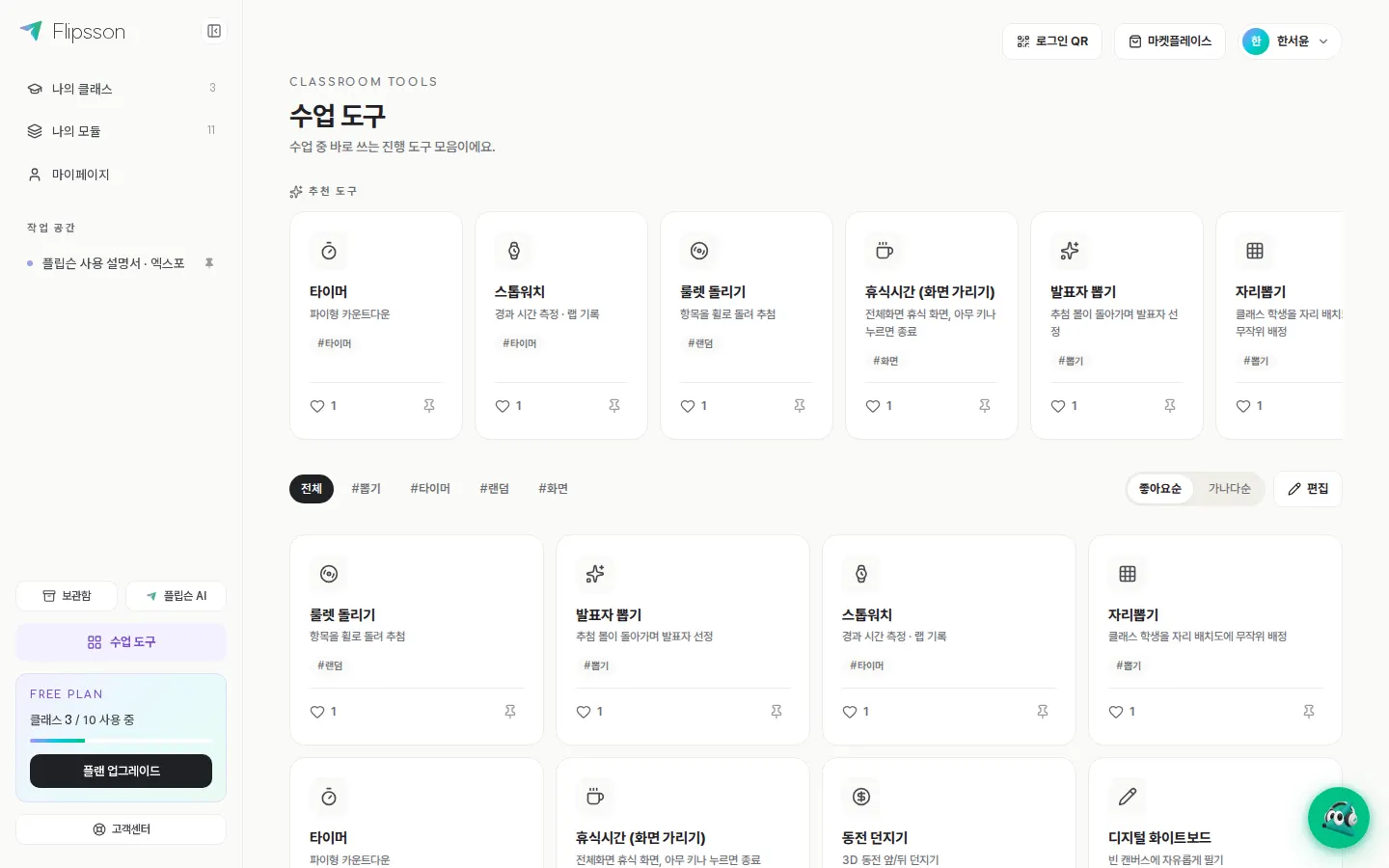Image resolution: width=1389 pixels, height=868 pixels.
Task: Click the 발표자 뽑기 sparkle icon in the filtered list
Action: pyautogui.click(x=595, y=574)
